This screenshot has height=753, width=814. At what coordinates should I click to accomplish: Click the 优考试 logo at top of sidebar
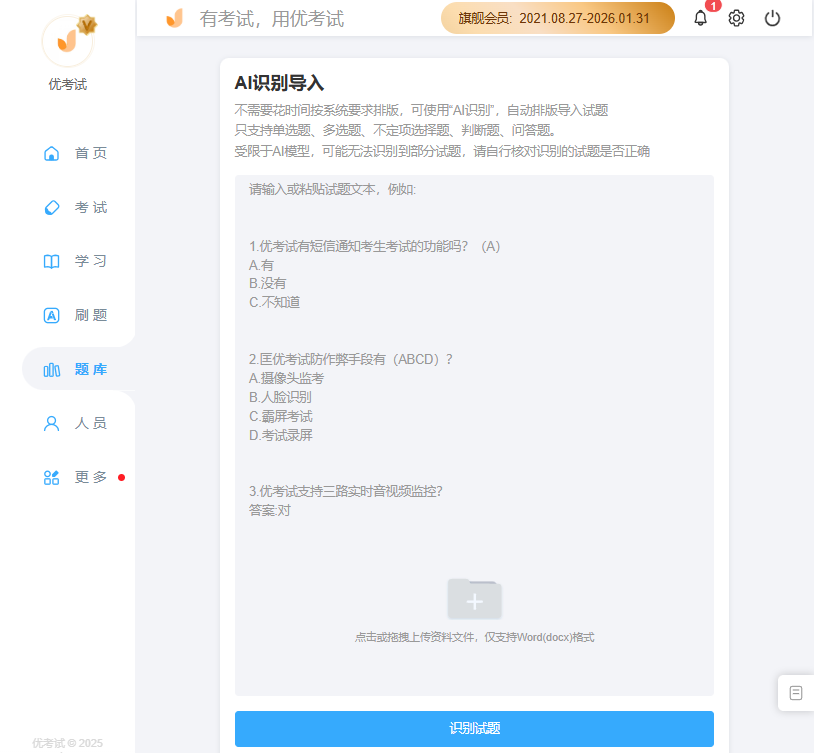click(x=67, y=40)
